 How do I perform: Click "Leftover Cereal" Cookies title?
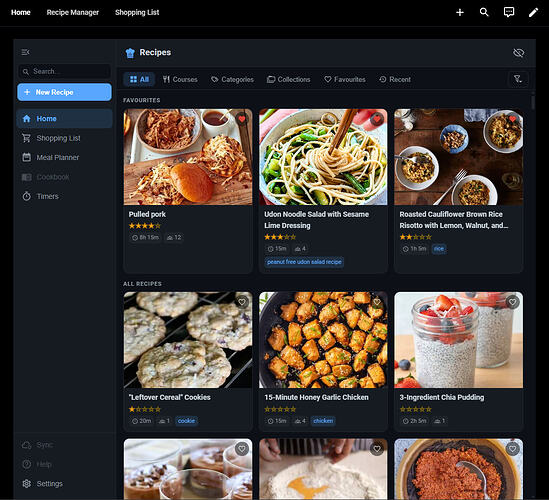point(169,397)
